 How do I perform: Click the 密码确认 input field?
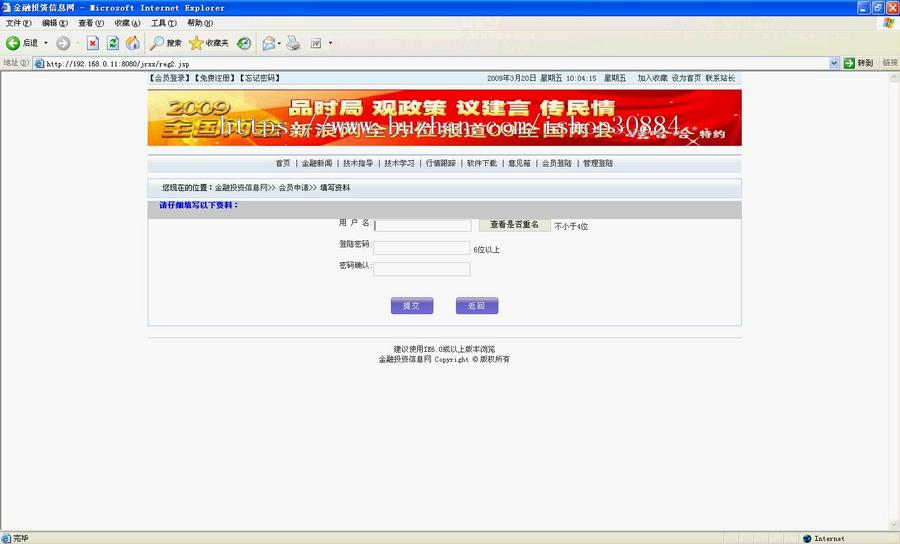[x=422, y=269]
